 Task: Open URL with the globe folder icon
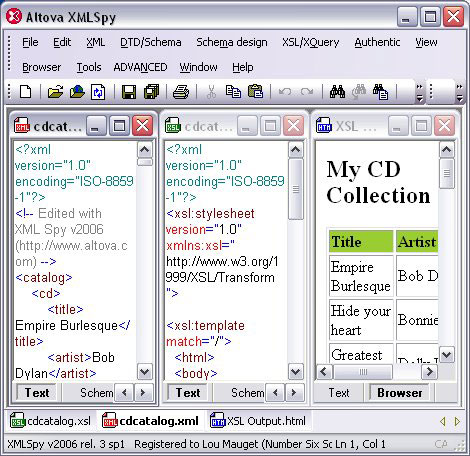tap(77, 92)
